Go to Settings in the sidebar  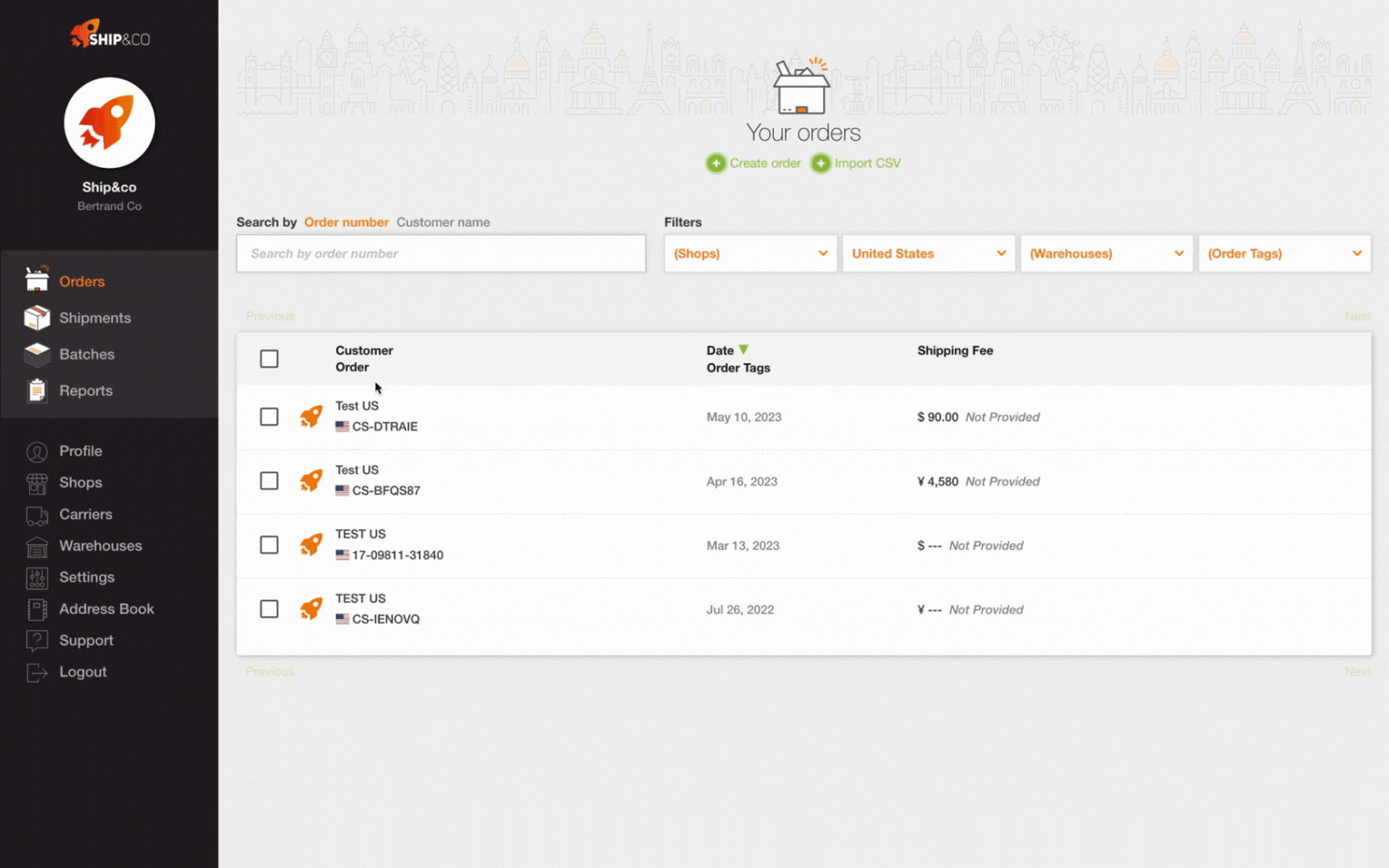[86, 577]
